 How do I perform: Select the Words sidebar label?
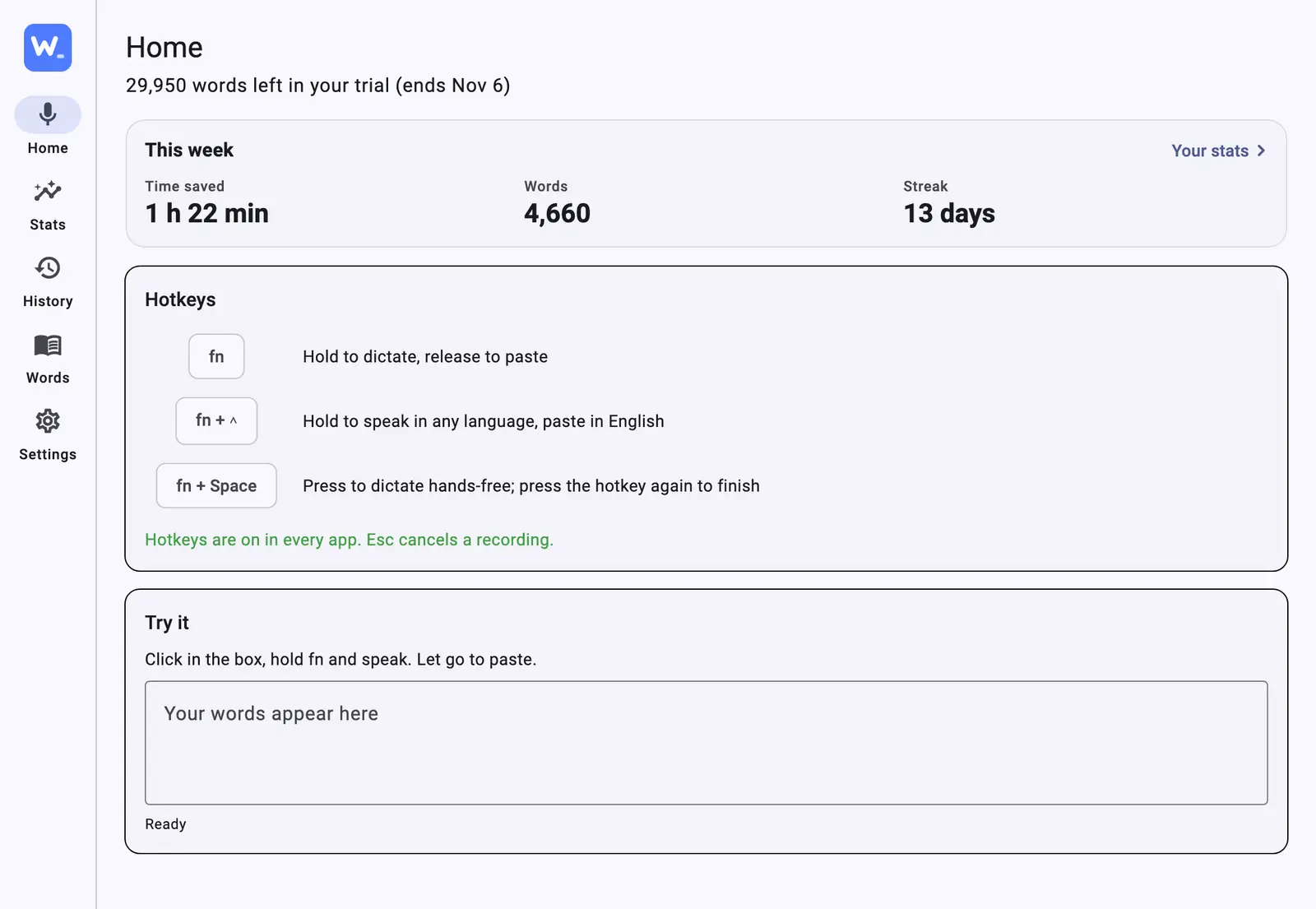tap(48, 378)
